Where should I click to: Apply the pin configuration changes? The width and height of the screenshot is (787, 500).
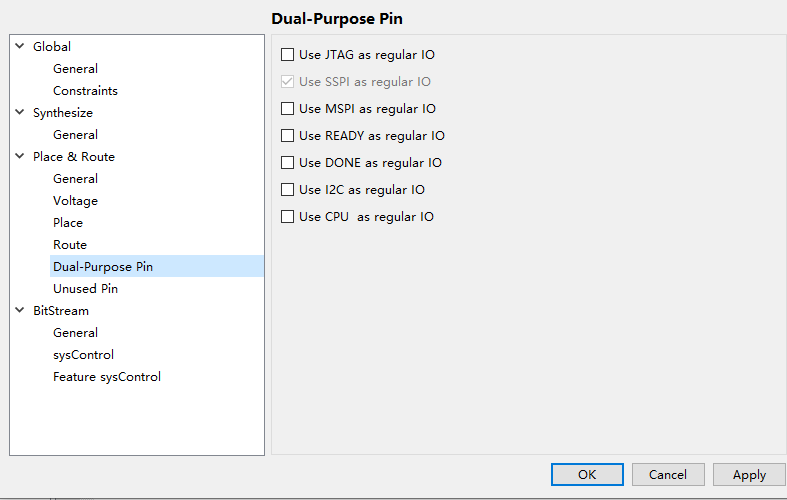click(749, 475)
